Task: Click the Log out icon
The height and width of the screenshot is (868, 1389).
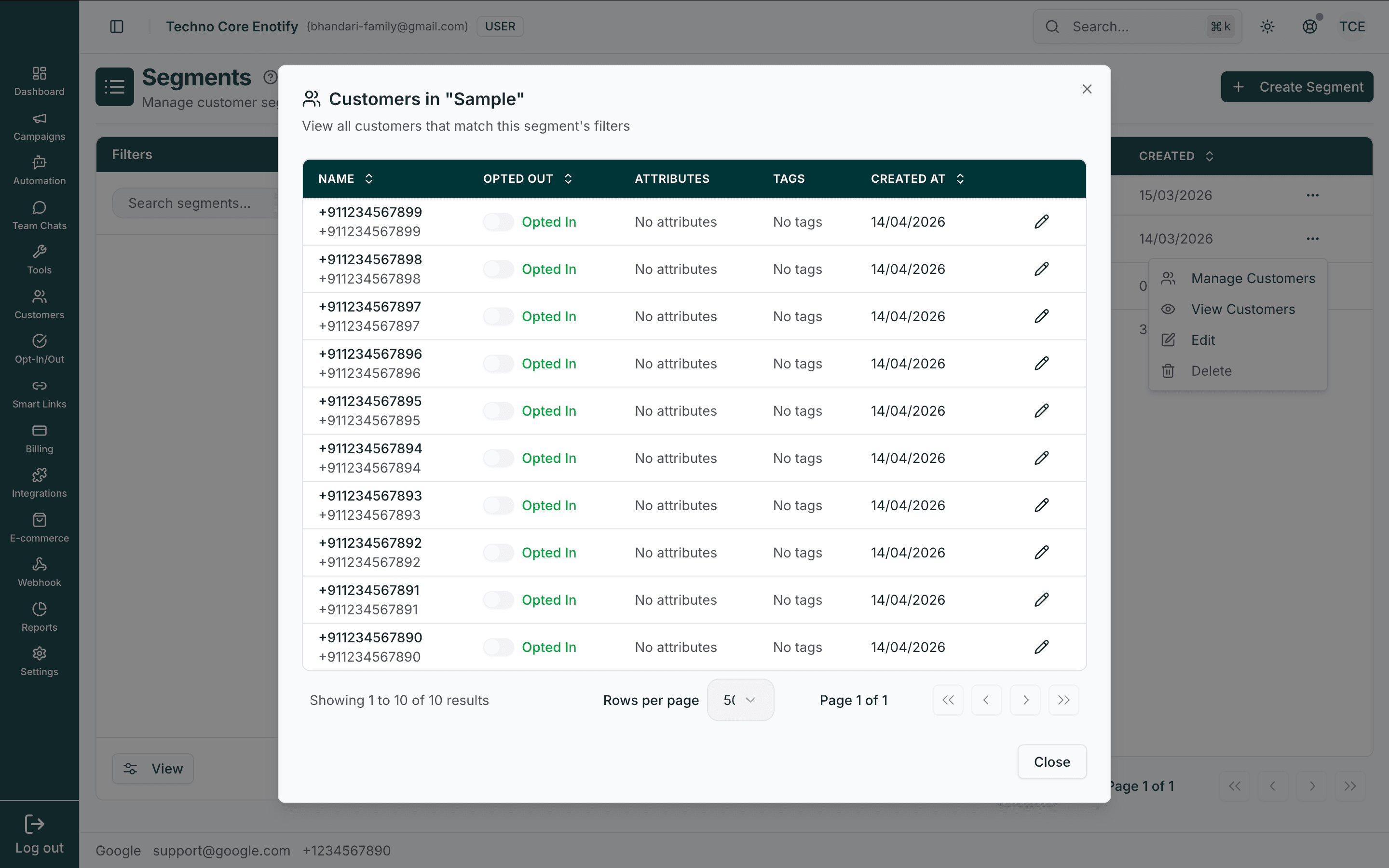Action: pos(34,825)
